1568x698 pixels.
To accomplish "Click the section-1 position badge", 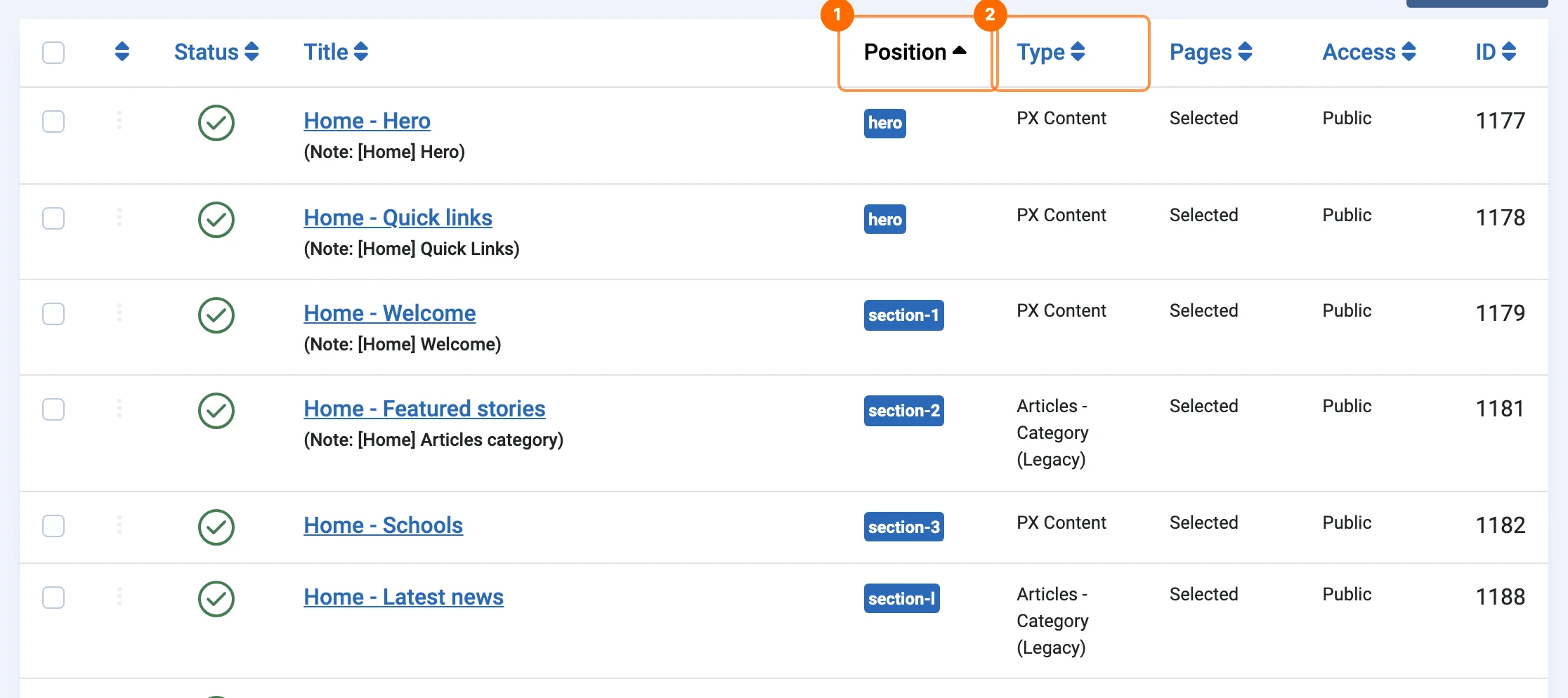I will [x=903, y=315].
